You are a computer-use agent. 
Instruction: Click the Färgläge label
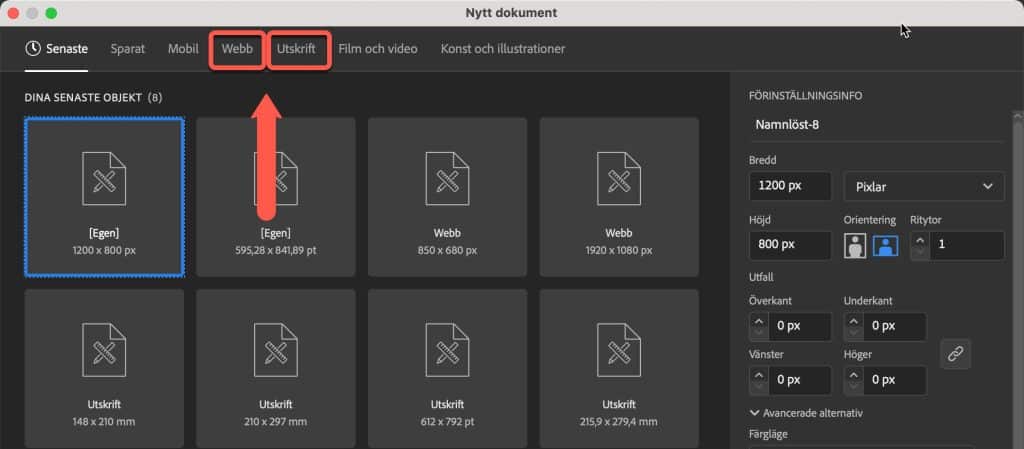[x=769, y=433]
